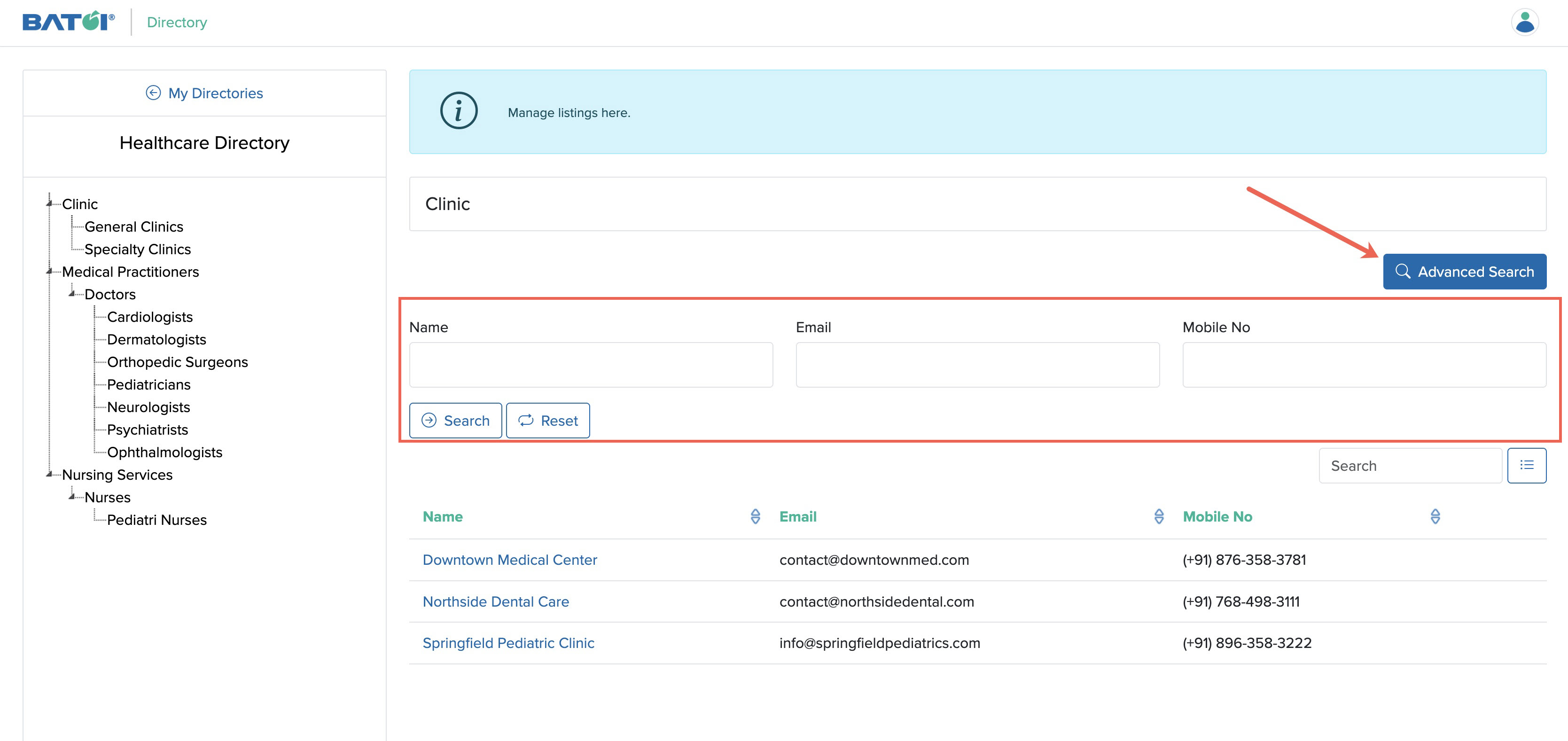1568x741 pixels.
Task: Click the refresh icon inside the Reset button
Action: coord(525,420)
